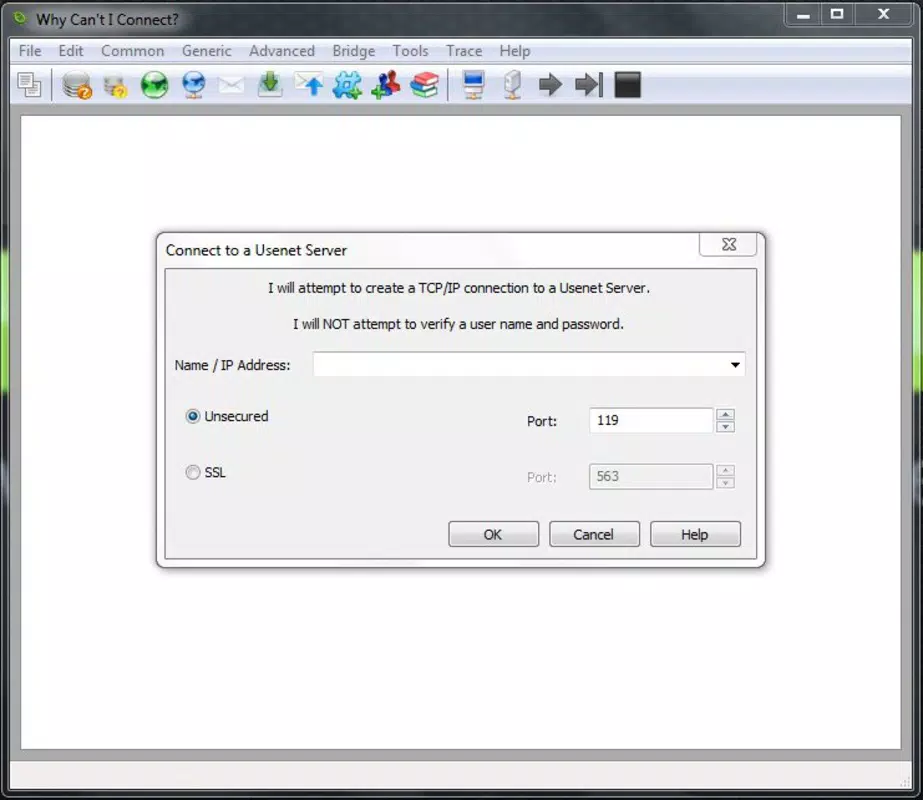923x800 pixels.
Task: Minimize the Why Can't I Connect window
Action: click(804, 14)
